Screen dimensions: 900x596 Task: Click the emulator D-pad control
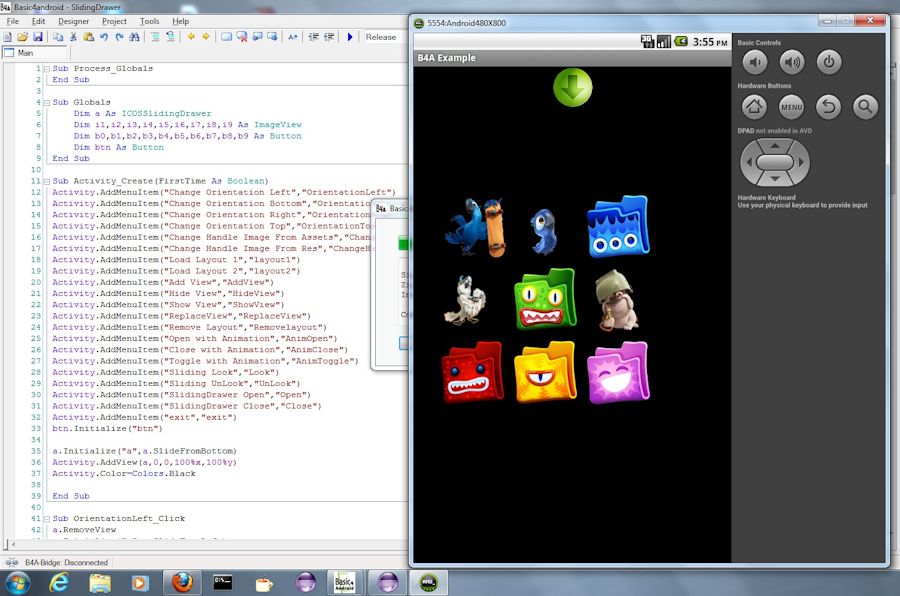(x=775, y=162)
